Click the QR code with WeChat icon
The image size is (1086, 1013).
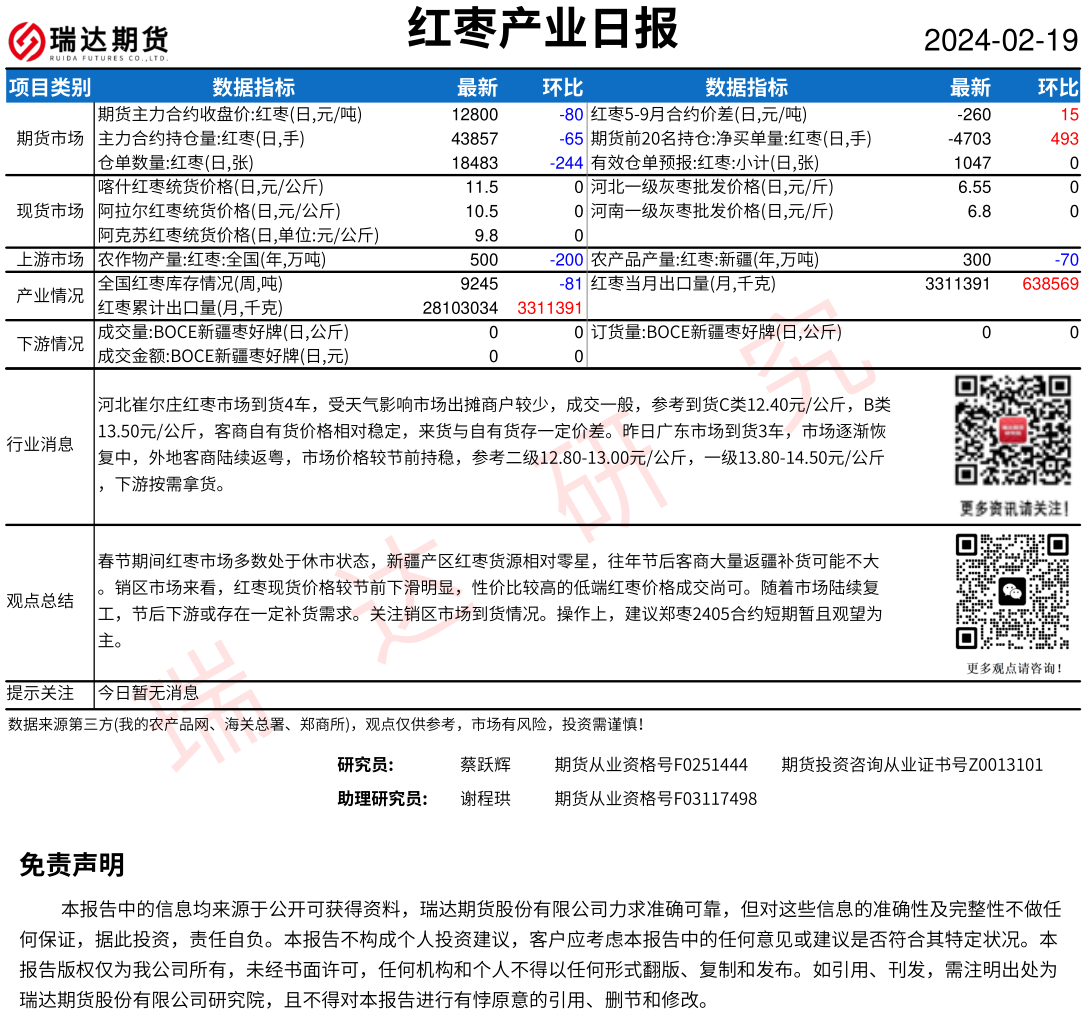point(1012,592)
